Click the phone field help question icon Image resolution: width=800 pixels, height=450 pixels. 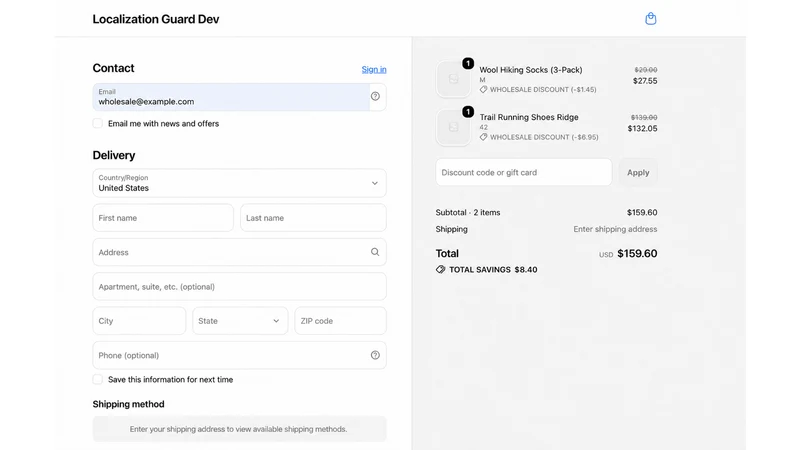(x=375, y=355)
